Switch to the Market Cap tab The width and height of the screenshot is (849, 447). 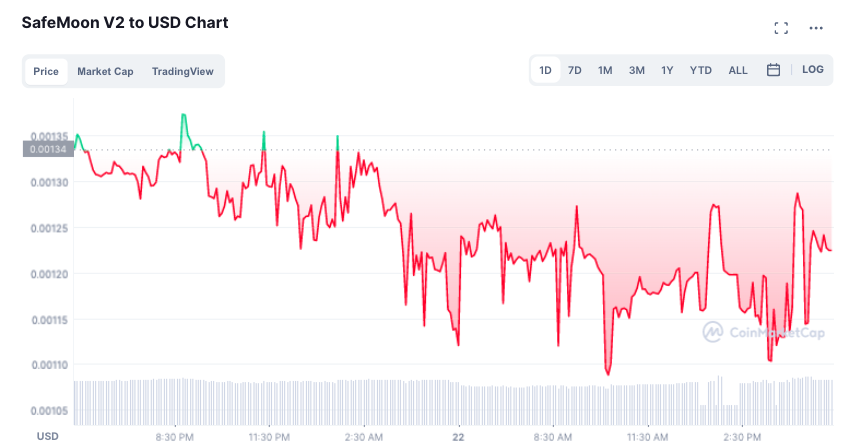pos(105,71)
